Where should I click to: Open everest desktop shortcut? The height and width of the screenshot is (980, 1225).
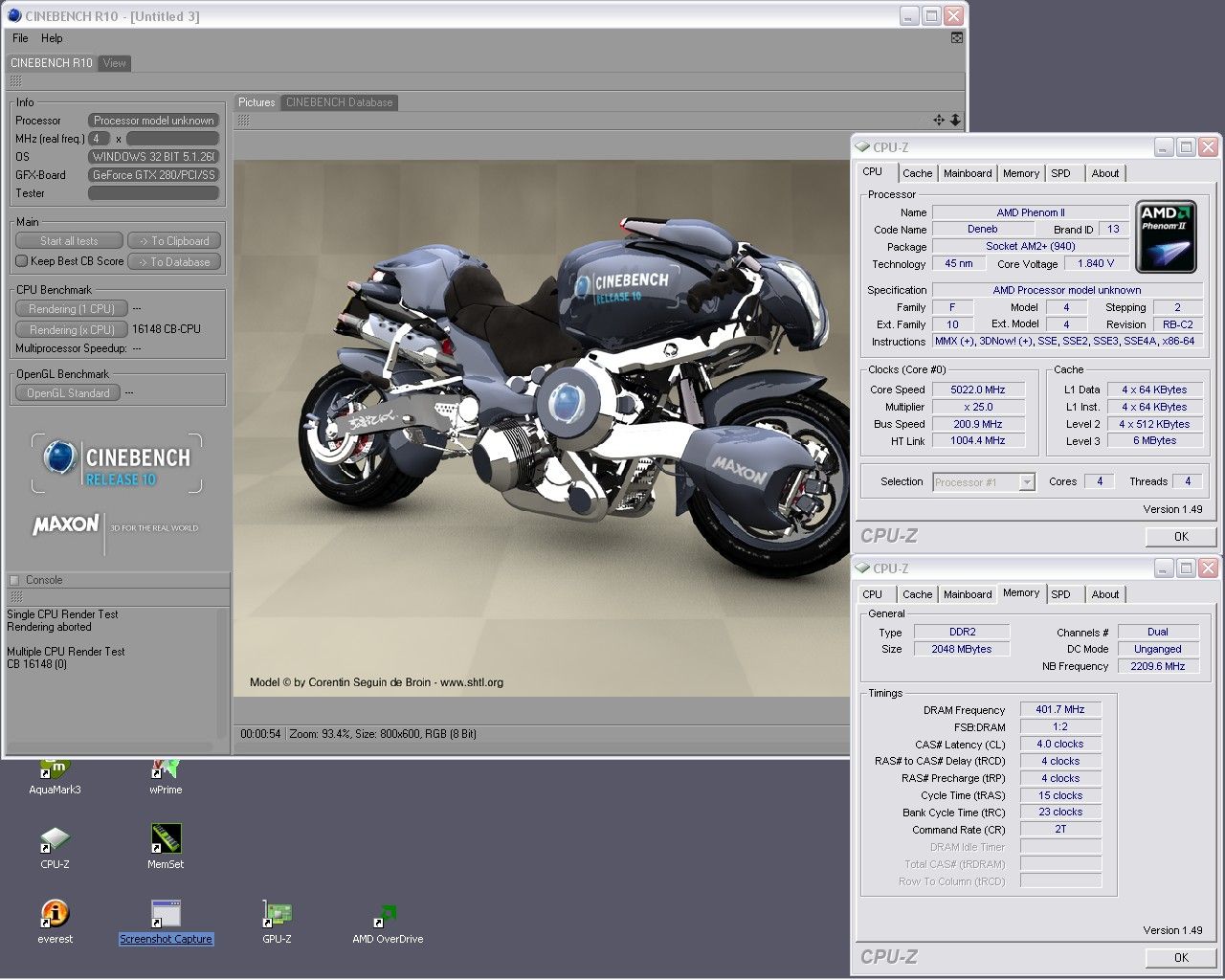click(x=55, y=922)
